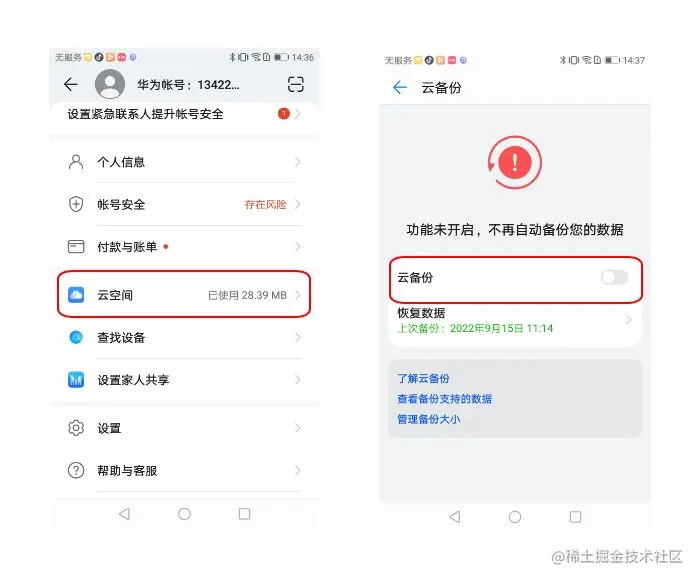Tap the 查找设备 locate icon
Viewport: 700px width, 582px height.
(x=76, y=337)
